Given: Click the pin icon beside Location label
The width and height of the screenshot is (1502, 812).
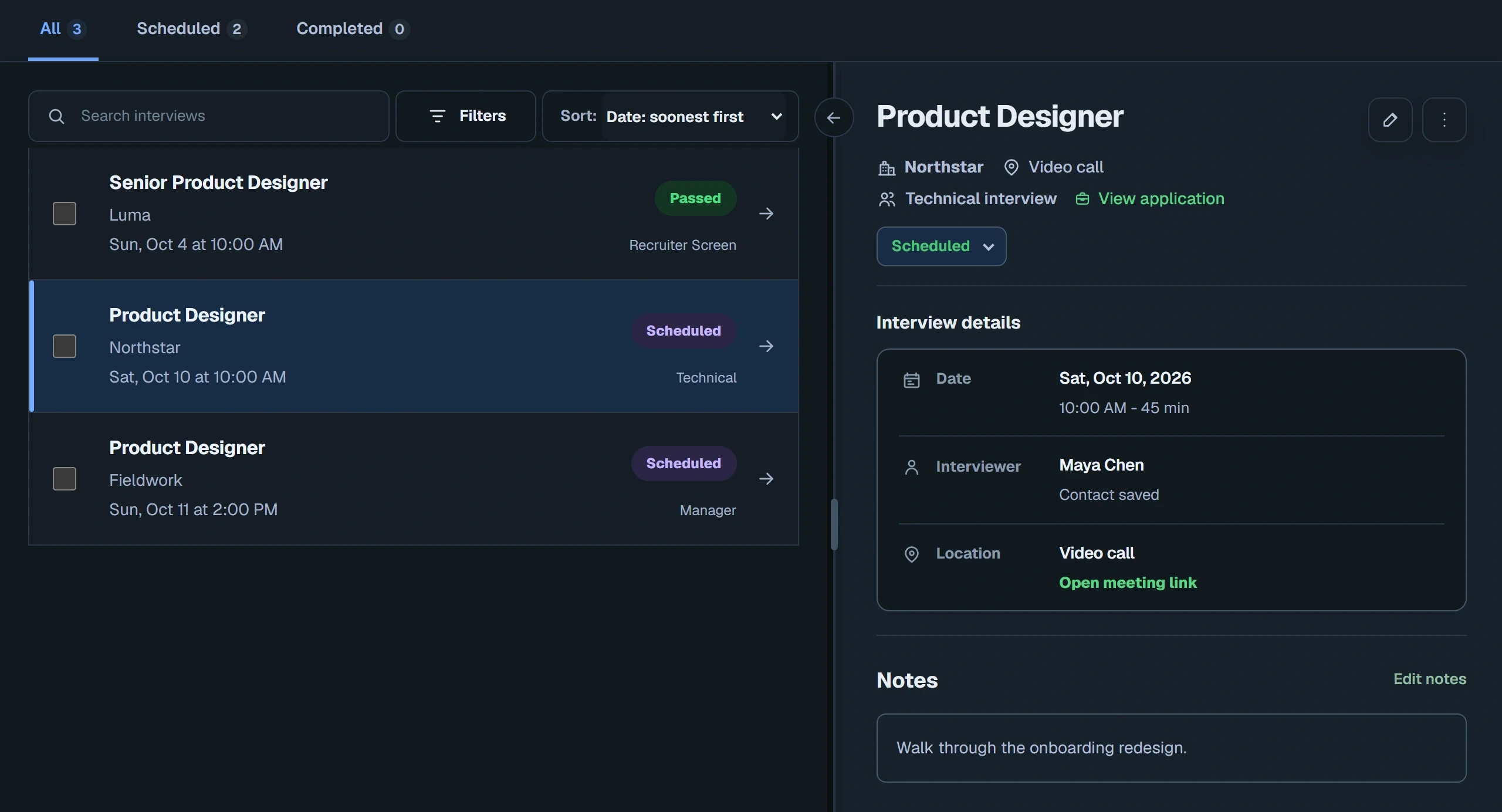Looking at the screenshot, I should click(911, 554).
